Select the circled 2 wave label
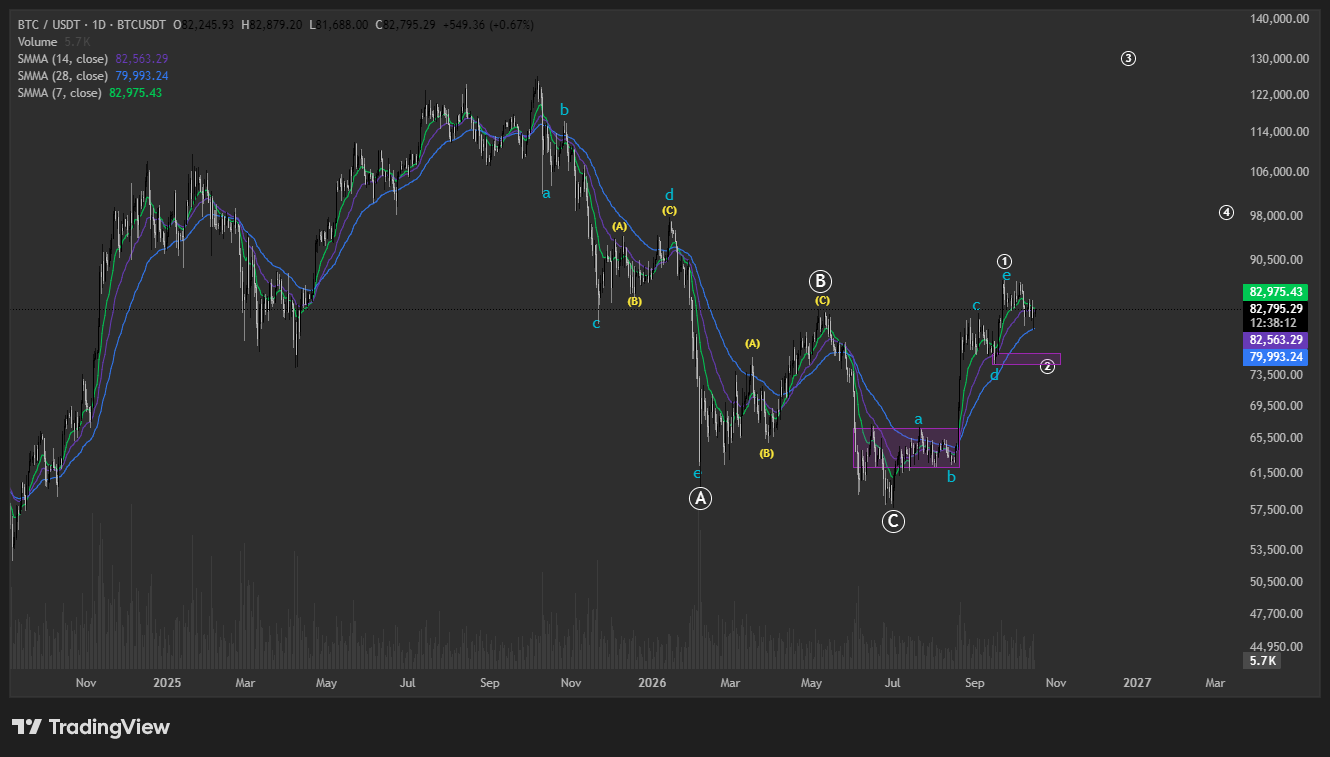 (1047, 367)
